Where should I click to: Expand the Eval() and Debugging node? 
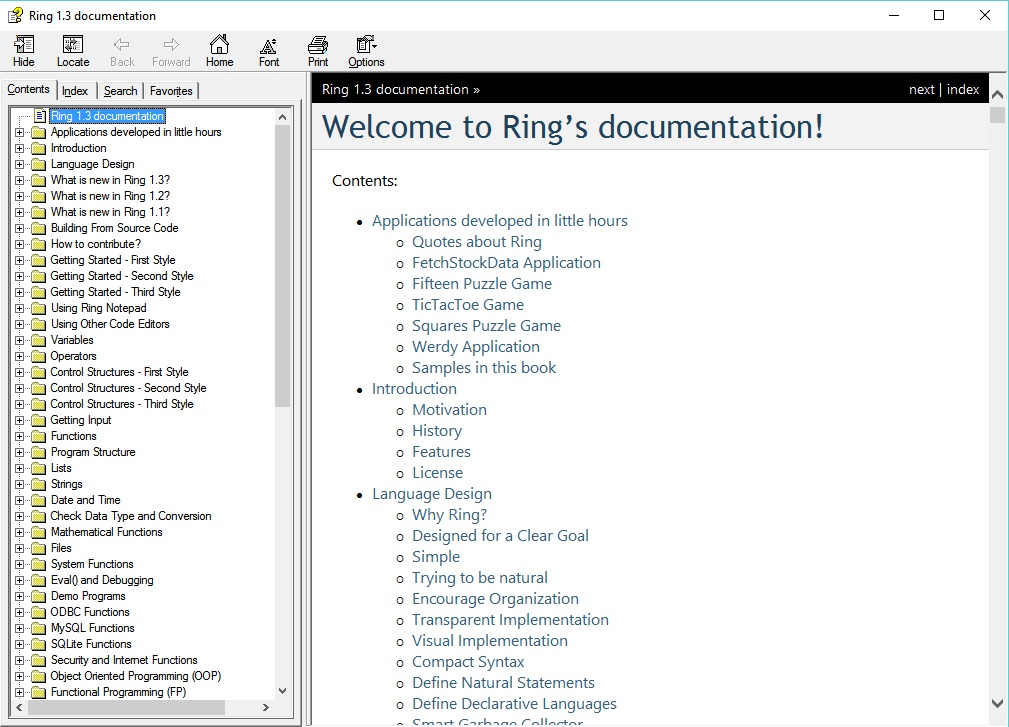(19, 580)
